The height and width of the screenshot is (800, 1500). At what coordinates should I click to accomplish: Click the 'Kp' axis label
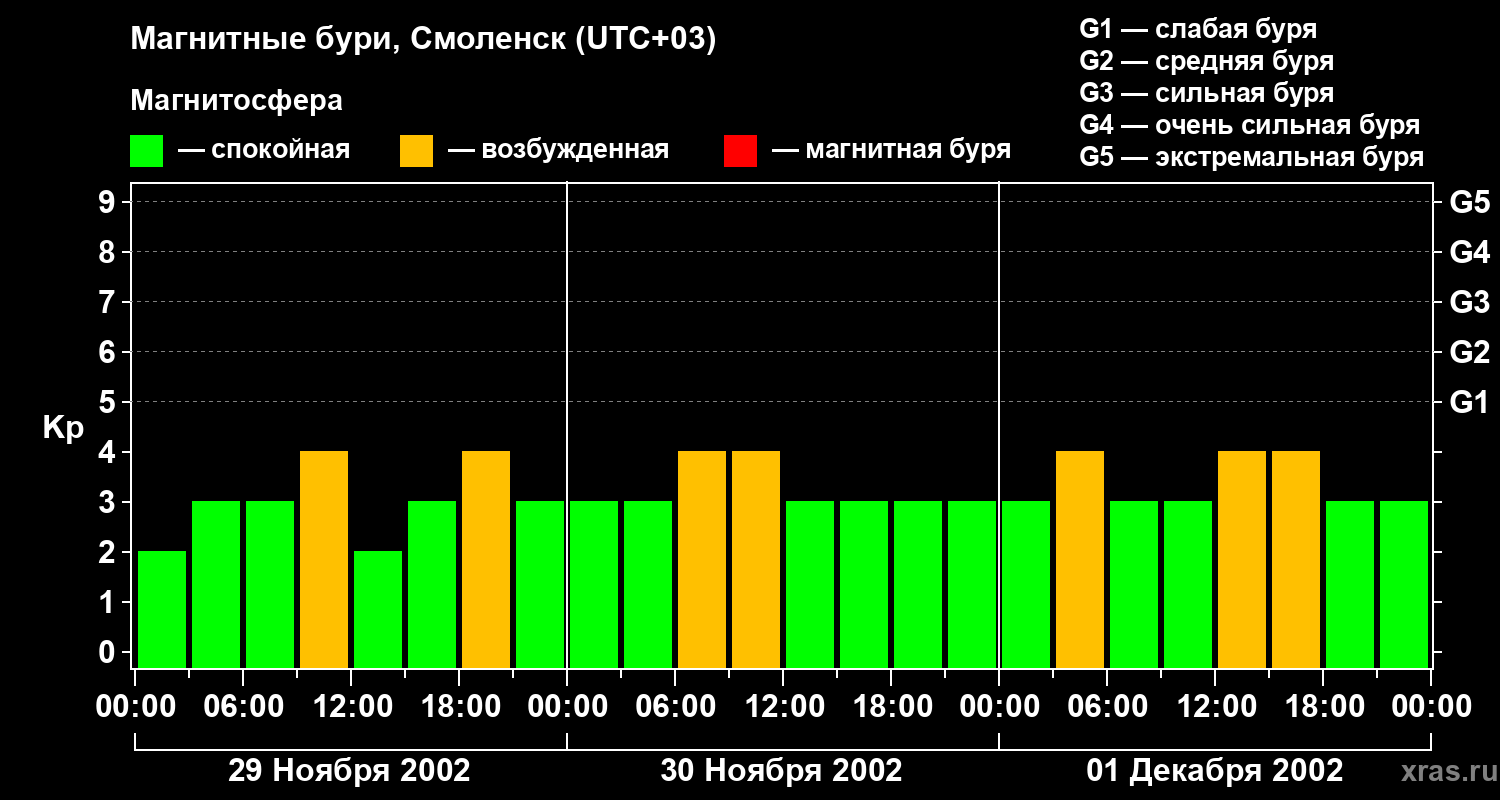pyautogui.click(x=63, y=428)
